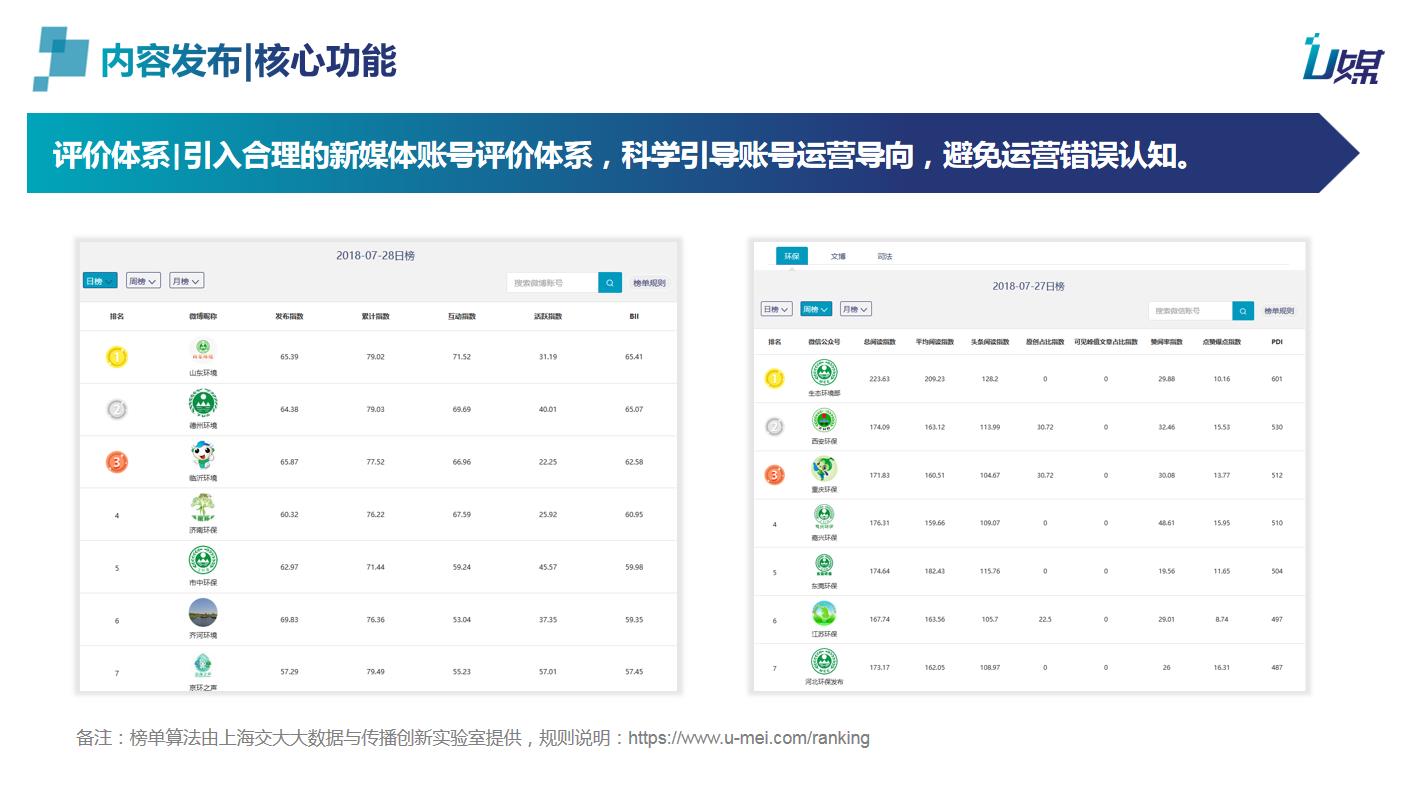Click the 2018-07-28日榜 title
Screen dimensions: 1420x797
[375, 256]
